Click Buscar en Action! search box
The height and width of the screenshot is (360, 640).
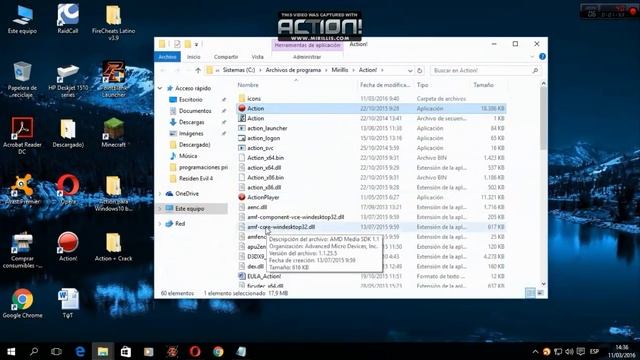[485, 71]
